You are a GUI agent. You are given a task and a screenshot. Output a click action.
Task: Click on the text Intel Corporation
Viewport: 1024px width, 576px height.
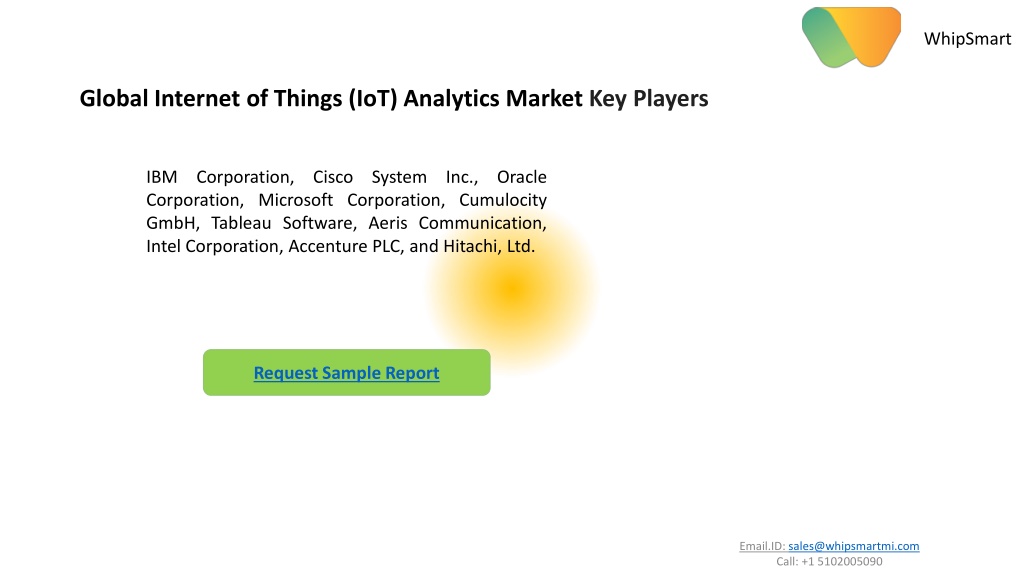coord(214,246)
